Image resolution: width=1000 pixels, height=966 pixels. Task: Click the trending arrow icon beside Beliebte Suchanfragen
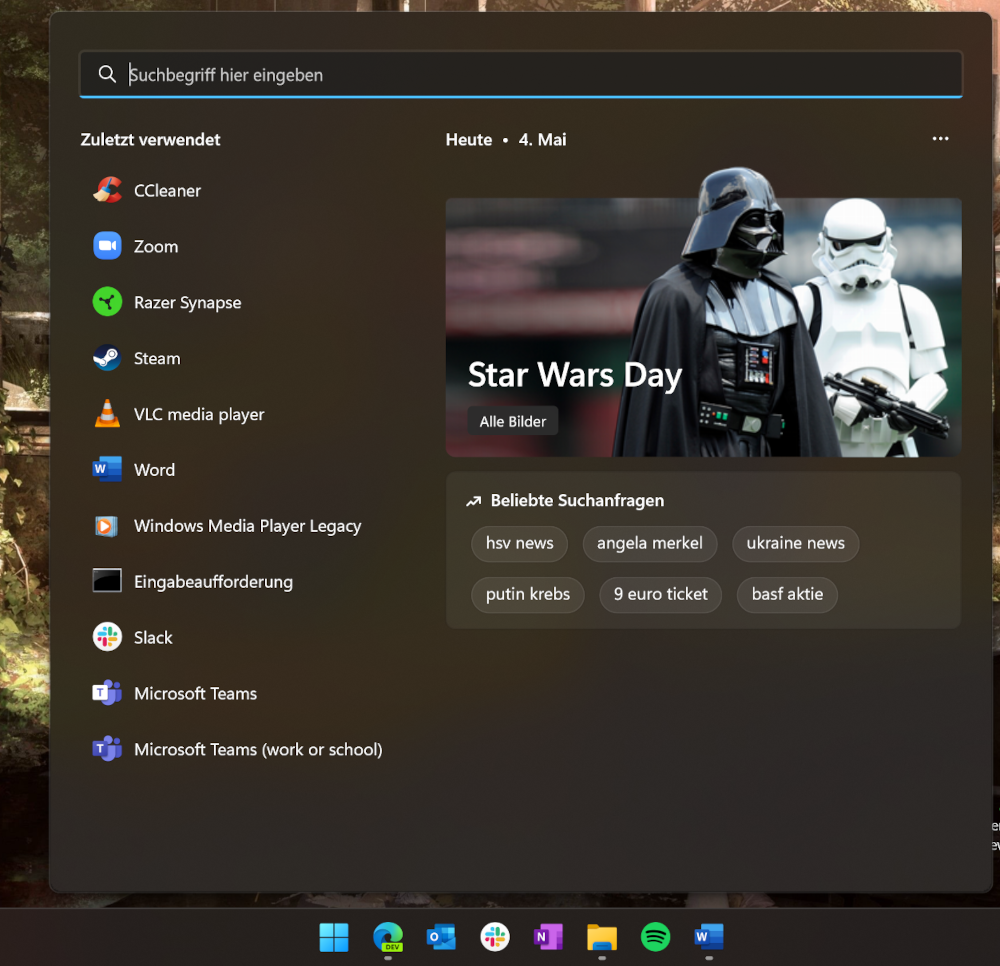click(x=473, y=501)
